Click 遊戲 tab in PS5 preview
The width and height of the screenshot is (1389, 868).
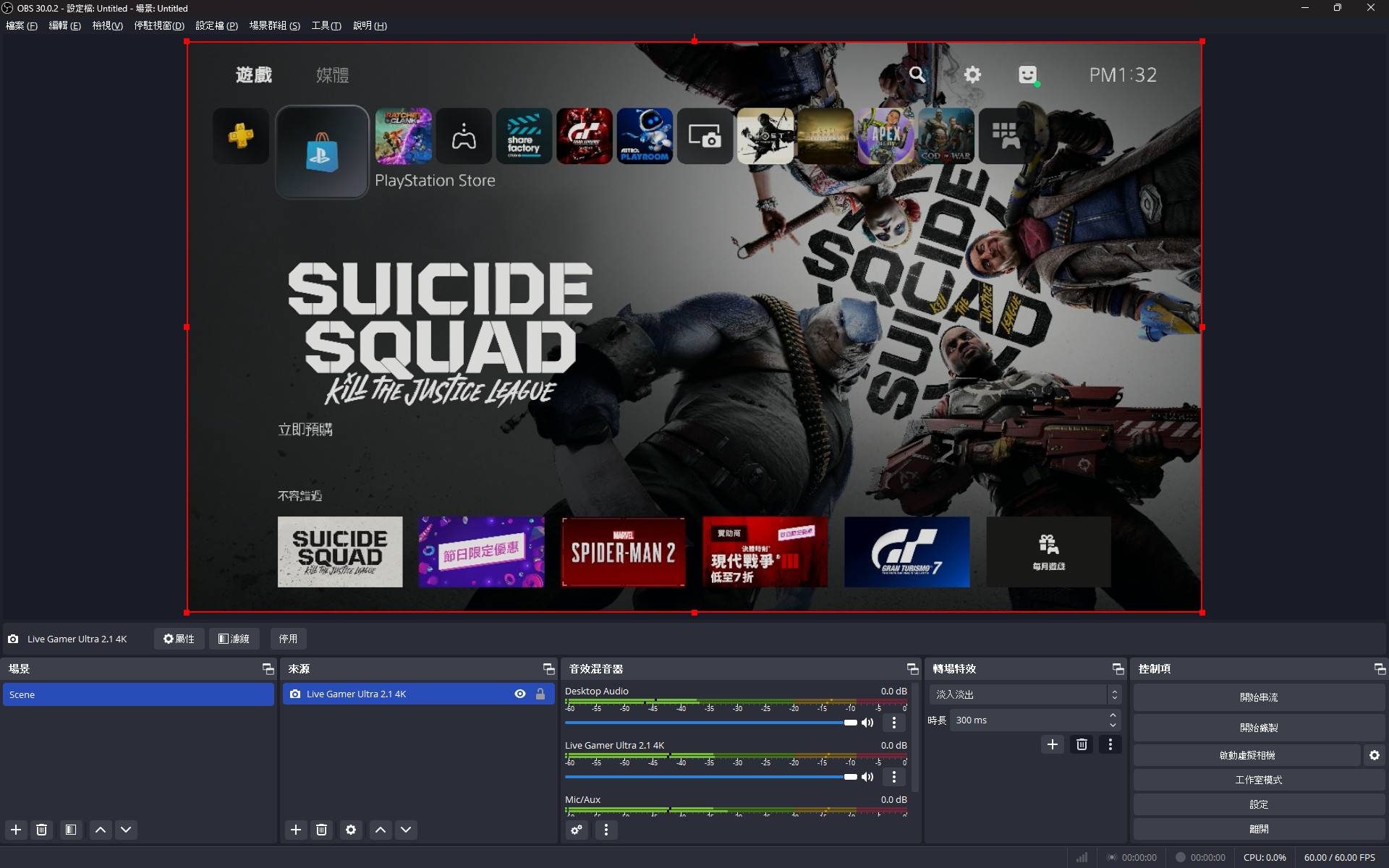[254, 75]
